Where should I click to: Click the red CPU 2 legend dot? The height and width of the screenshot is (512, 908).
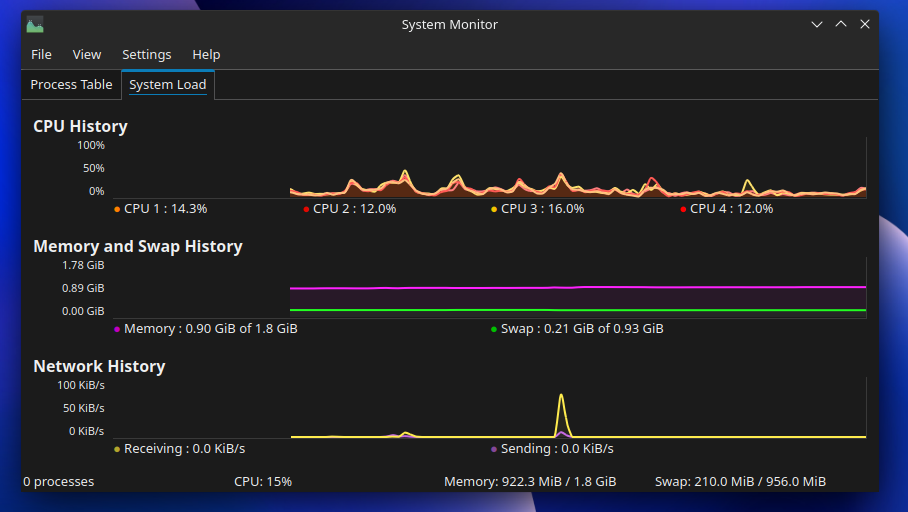tap(306, 209)
